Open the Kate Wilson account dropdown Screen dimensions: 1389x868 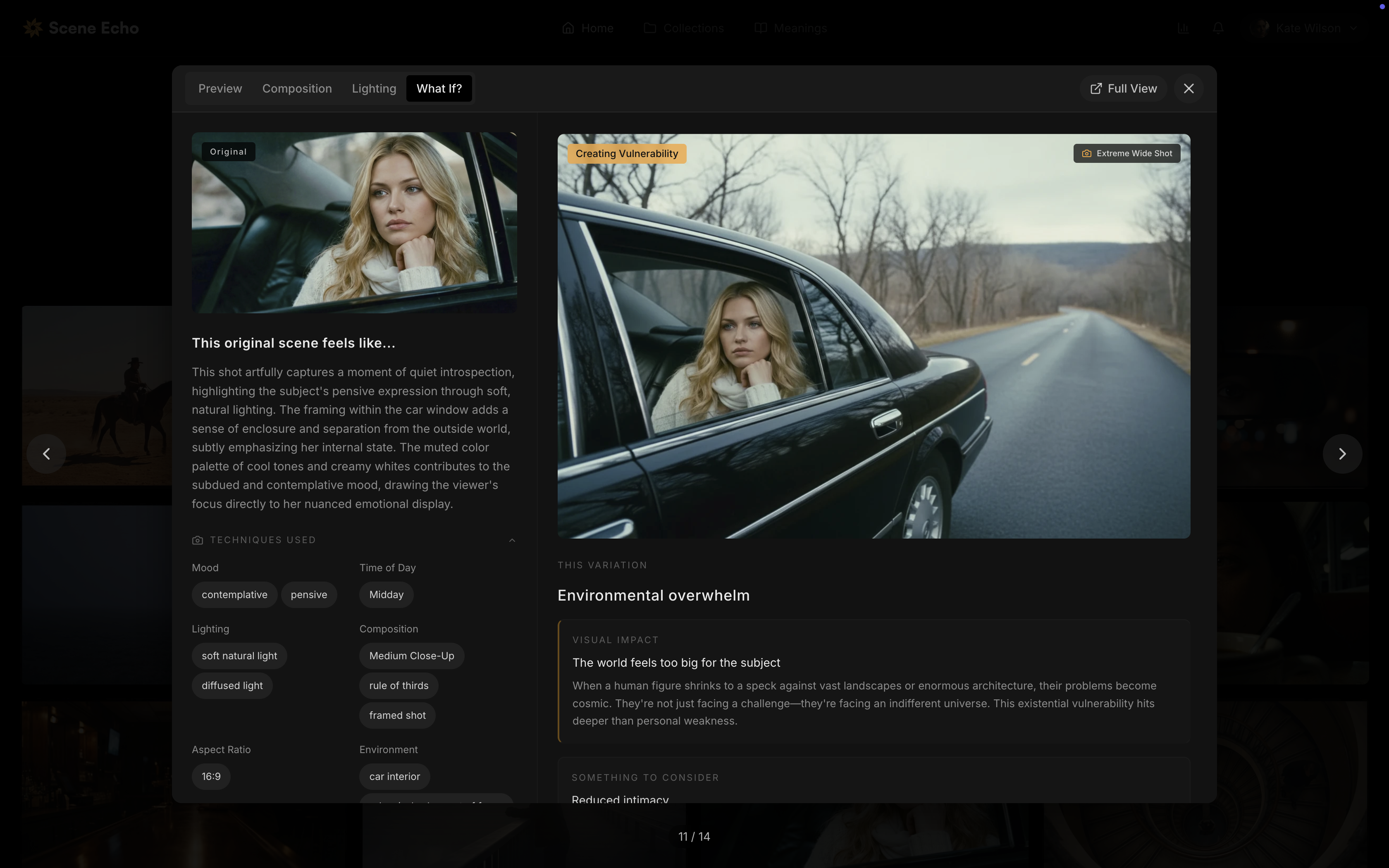pyautogui.click(x=1308, y=28)
